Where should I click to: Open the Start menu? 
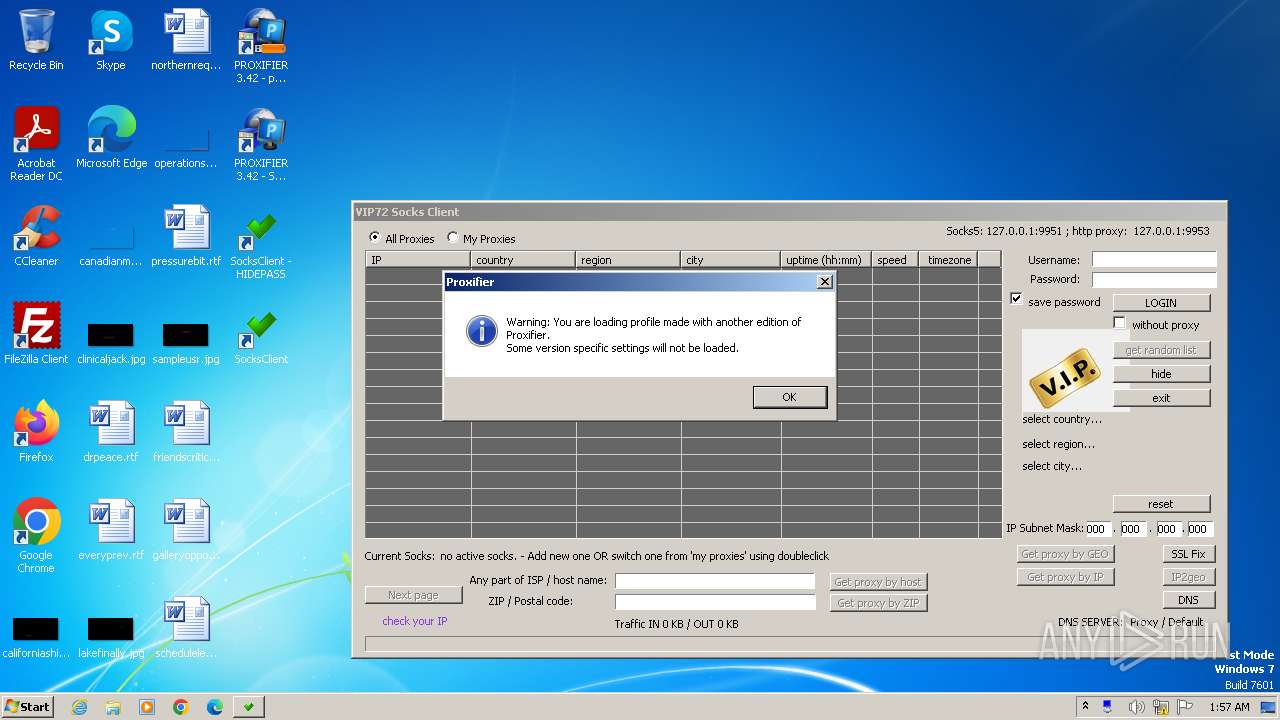click(28, 707)
